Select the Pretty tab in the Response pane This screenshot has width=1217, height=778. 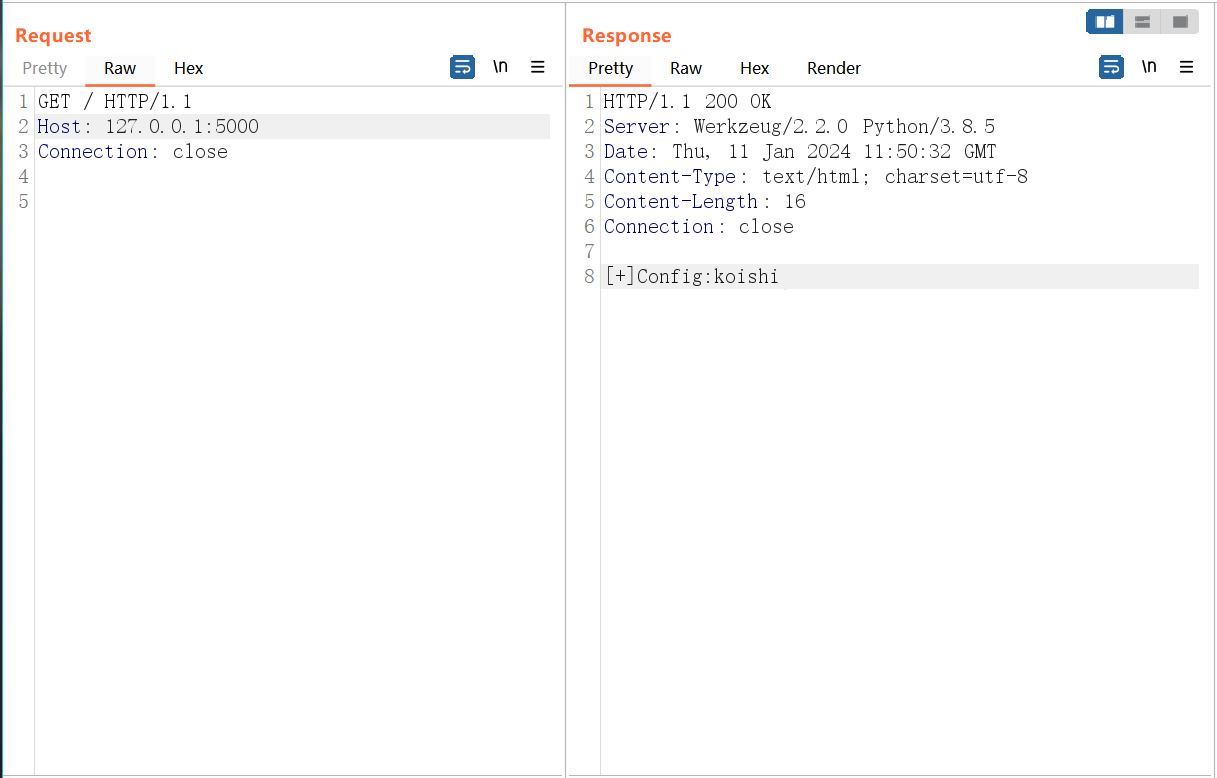point(610,68)
